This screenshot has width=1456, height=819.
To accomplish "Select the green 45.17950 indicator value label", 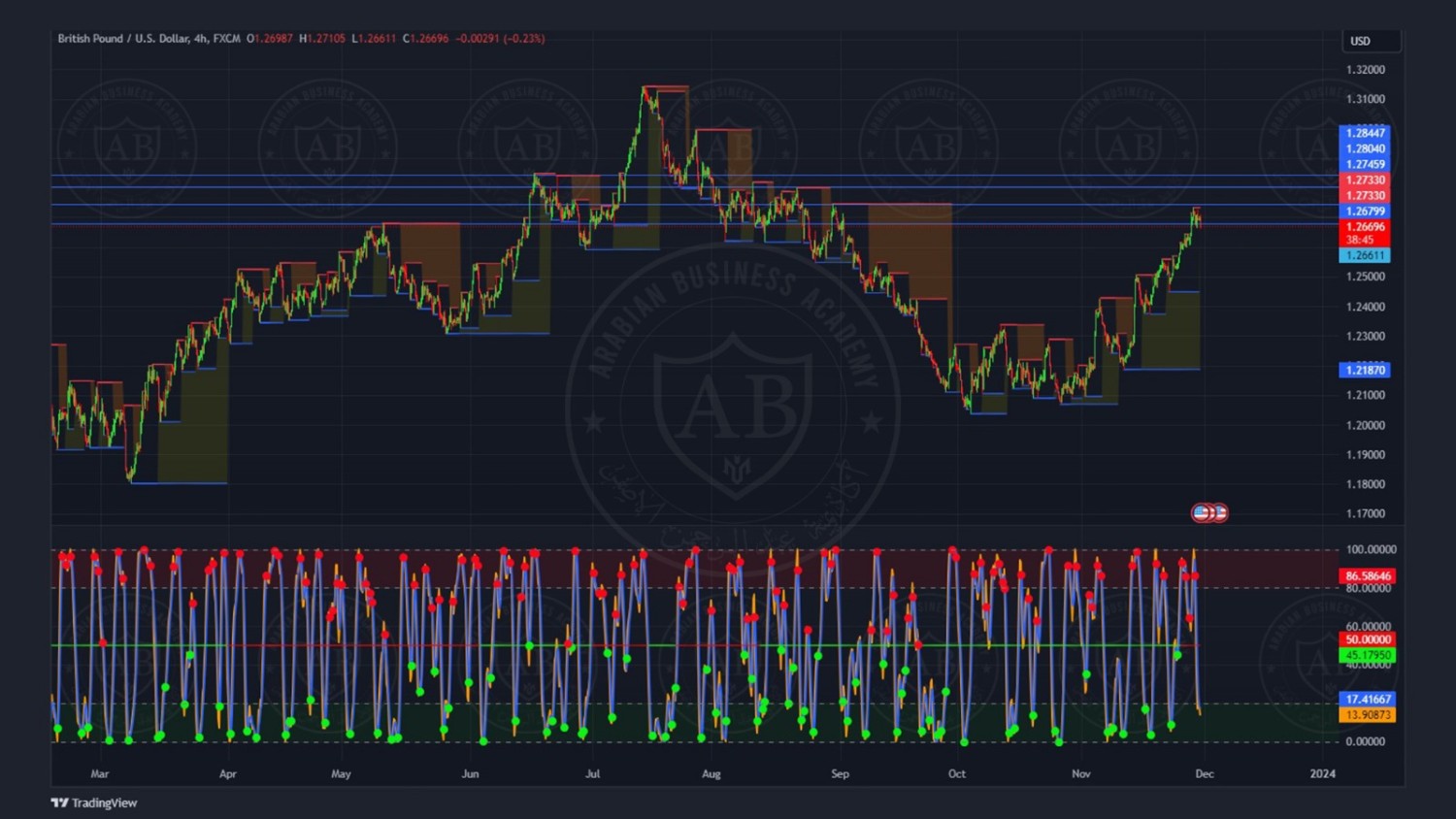I will [1368, 655].
